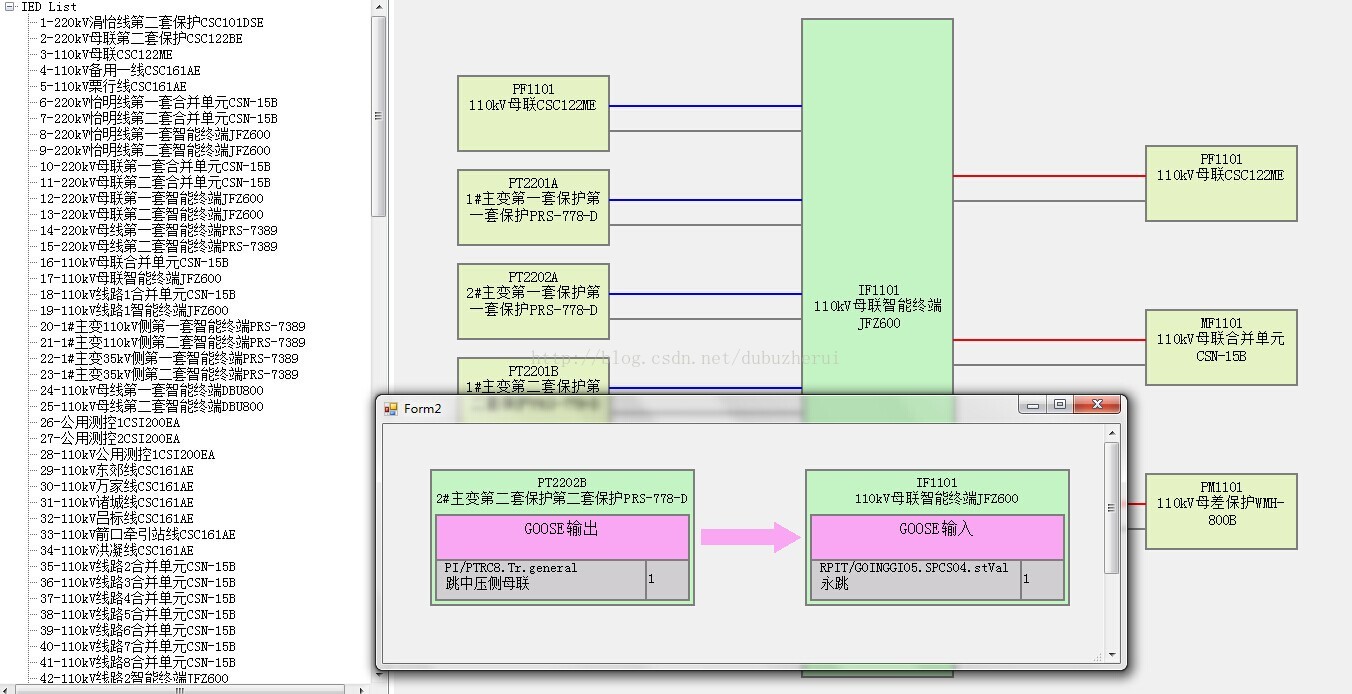
Task: Select tree item 24-110kV母线第一套智能终端DBU800
Action: point(152,390)
